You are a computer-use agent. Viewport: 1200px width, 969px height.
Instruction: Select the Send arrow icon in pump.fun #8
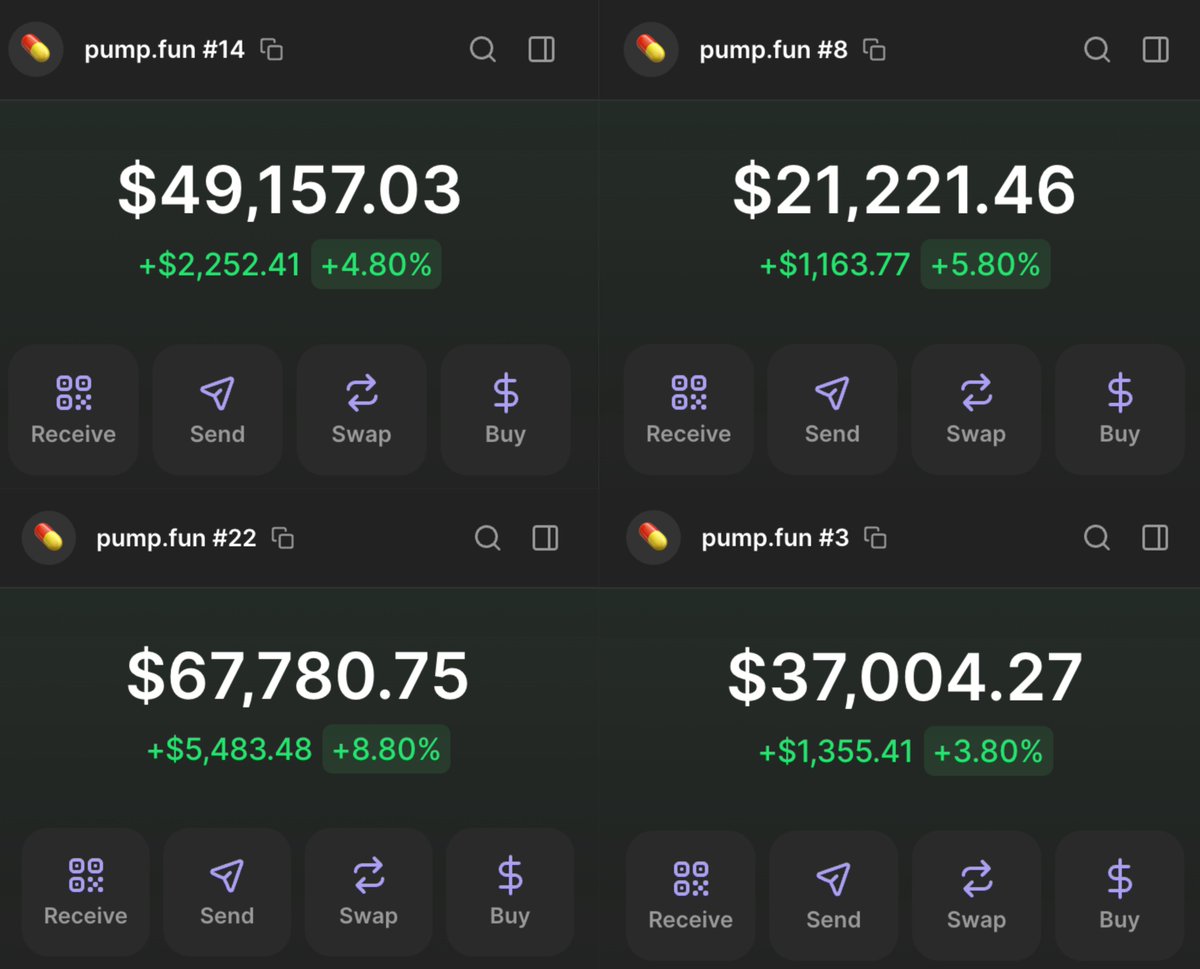(832, 392)
